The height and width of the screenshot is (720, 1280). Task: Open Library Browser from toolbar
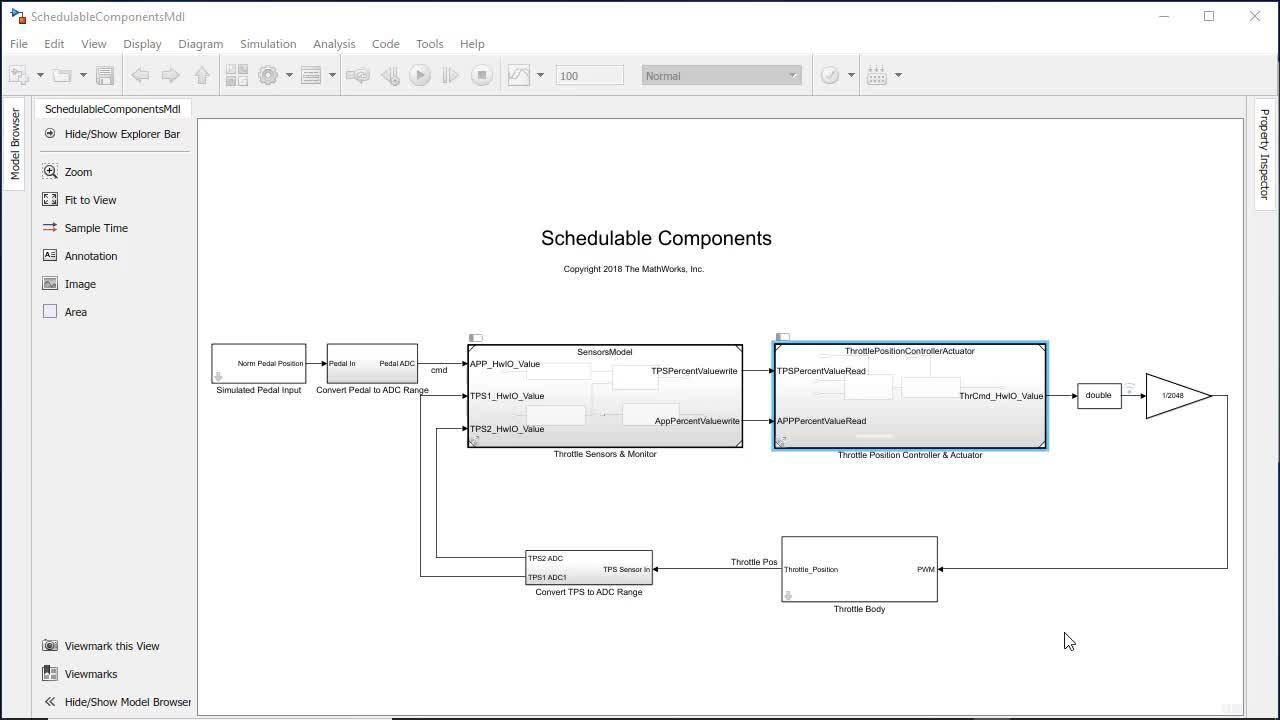236,75
